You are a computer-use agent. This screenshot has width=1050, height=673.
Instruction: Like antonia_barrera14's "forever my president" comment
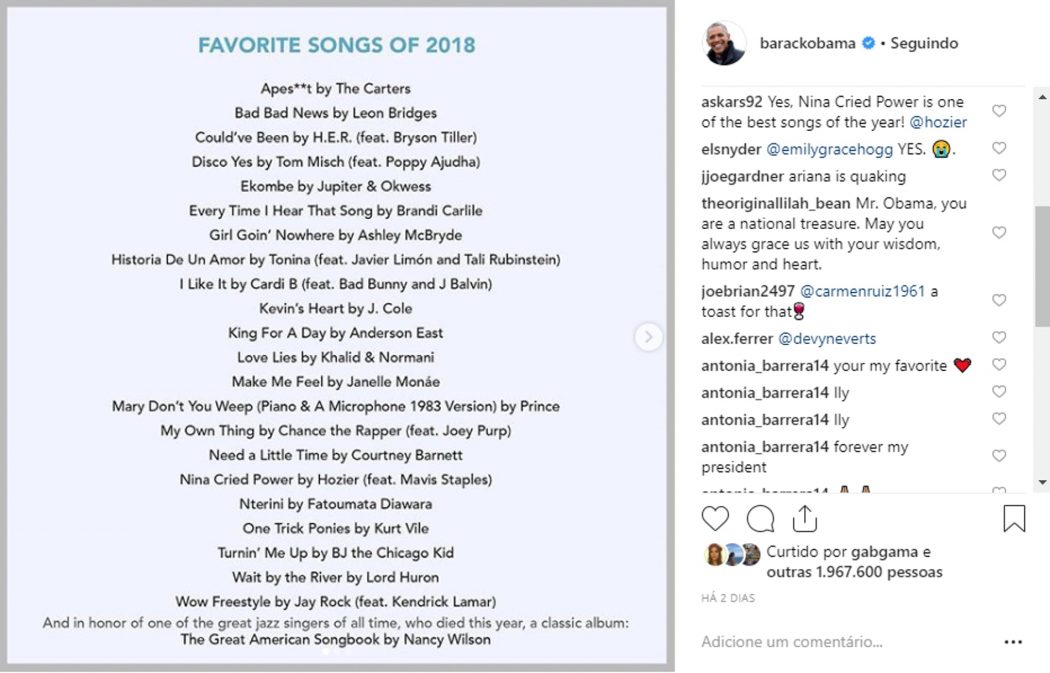point(998,456)
